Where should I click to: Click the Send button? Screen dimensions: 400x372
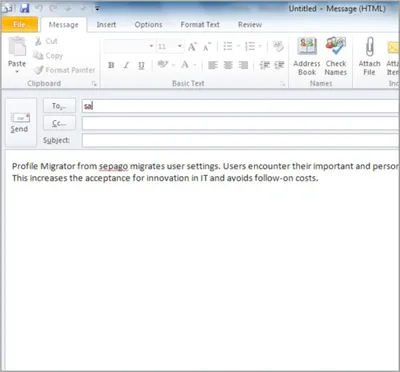tap(20, 123)
